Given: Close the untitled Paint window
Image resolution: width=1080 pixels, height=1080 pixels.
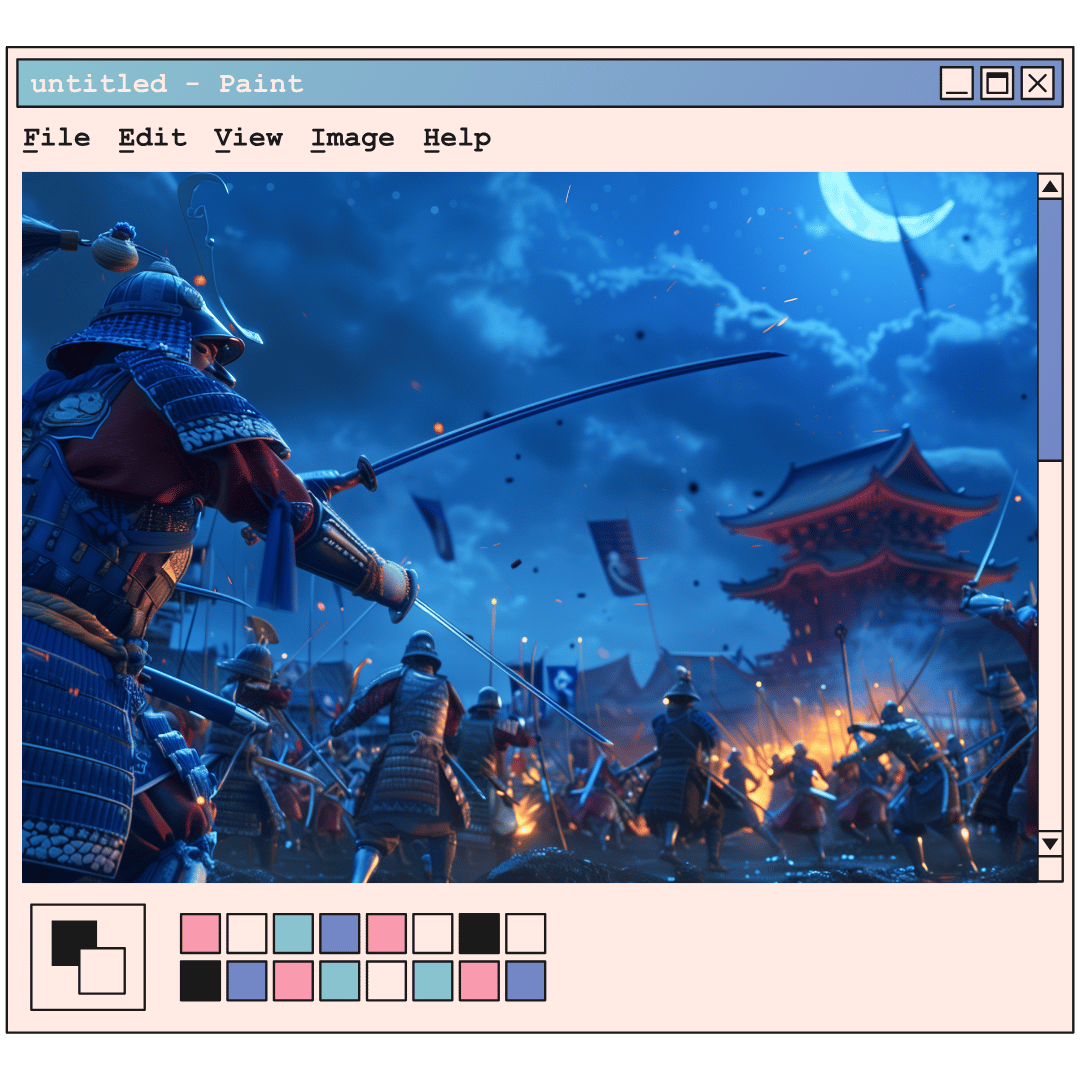Looking at the screenshot, I should click(x=1037, y=83).
